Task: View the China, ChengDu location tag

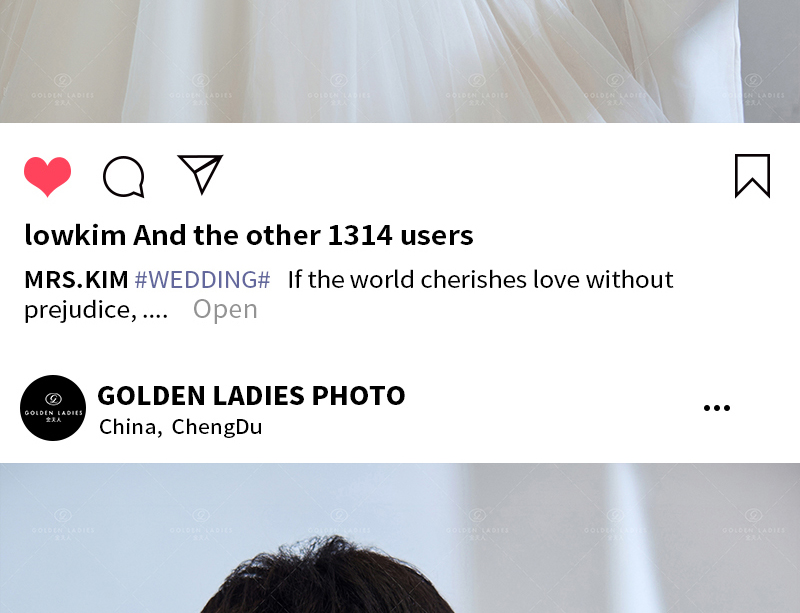Action: tap(181, 427)
